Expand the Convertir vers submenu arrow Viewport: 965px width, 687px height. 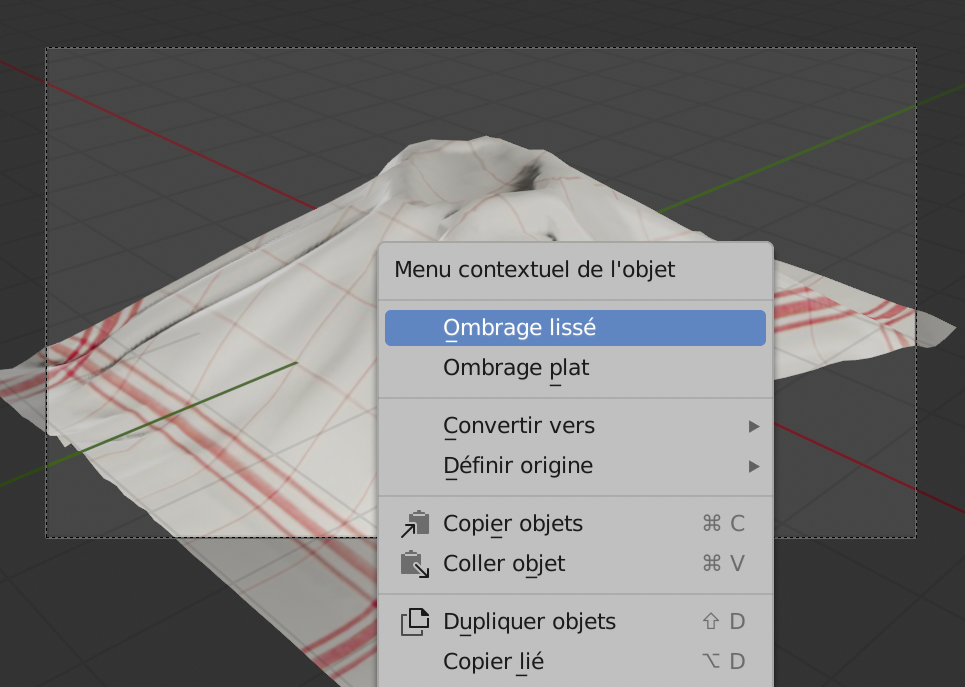pyautogui.click(x=754, y=427)
